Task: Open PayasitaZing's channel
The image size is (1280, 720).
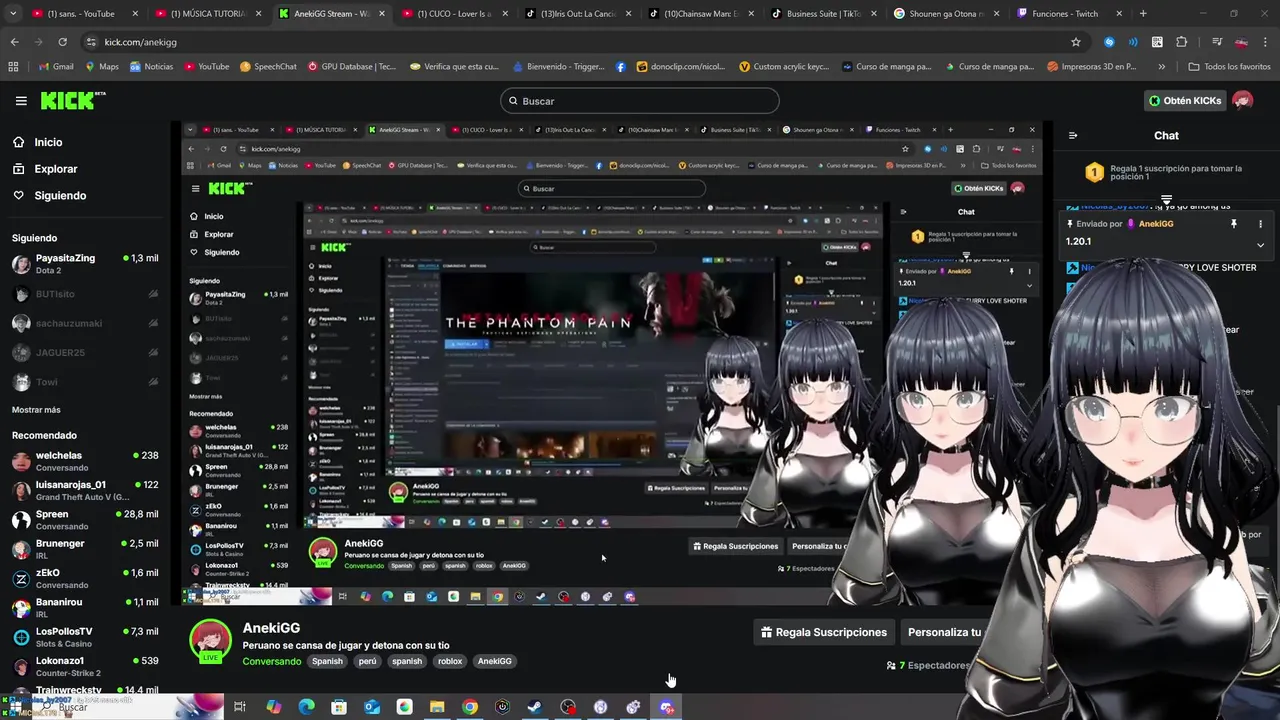Action: [85, 264]
